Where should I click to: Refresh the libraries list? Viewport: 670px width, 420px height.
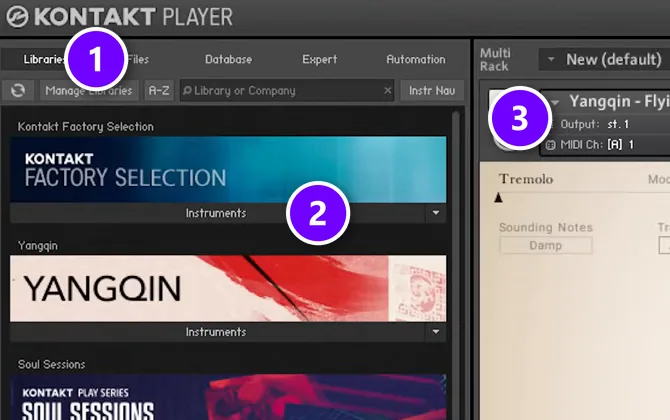pyautogui.click(x=18, y=91)
